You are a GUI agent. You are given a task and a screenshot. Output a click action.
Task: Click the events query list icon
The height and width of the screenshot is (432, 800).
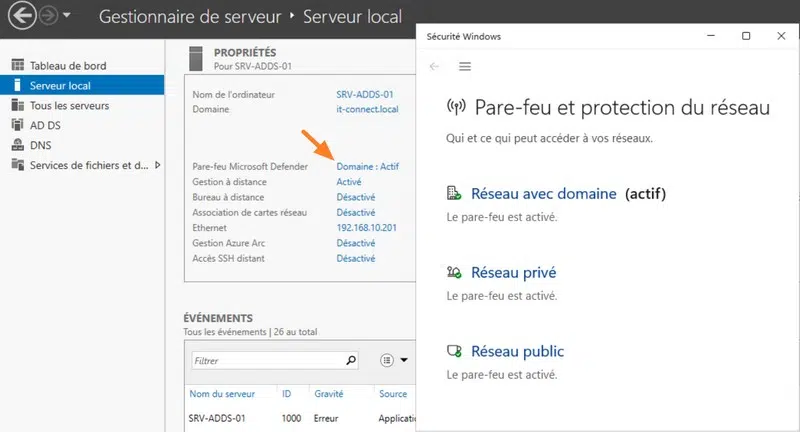tap(387, 360)
